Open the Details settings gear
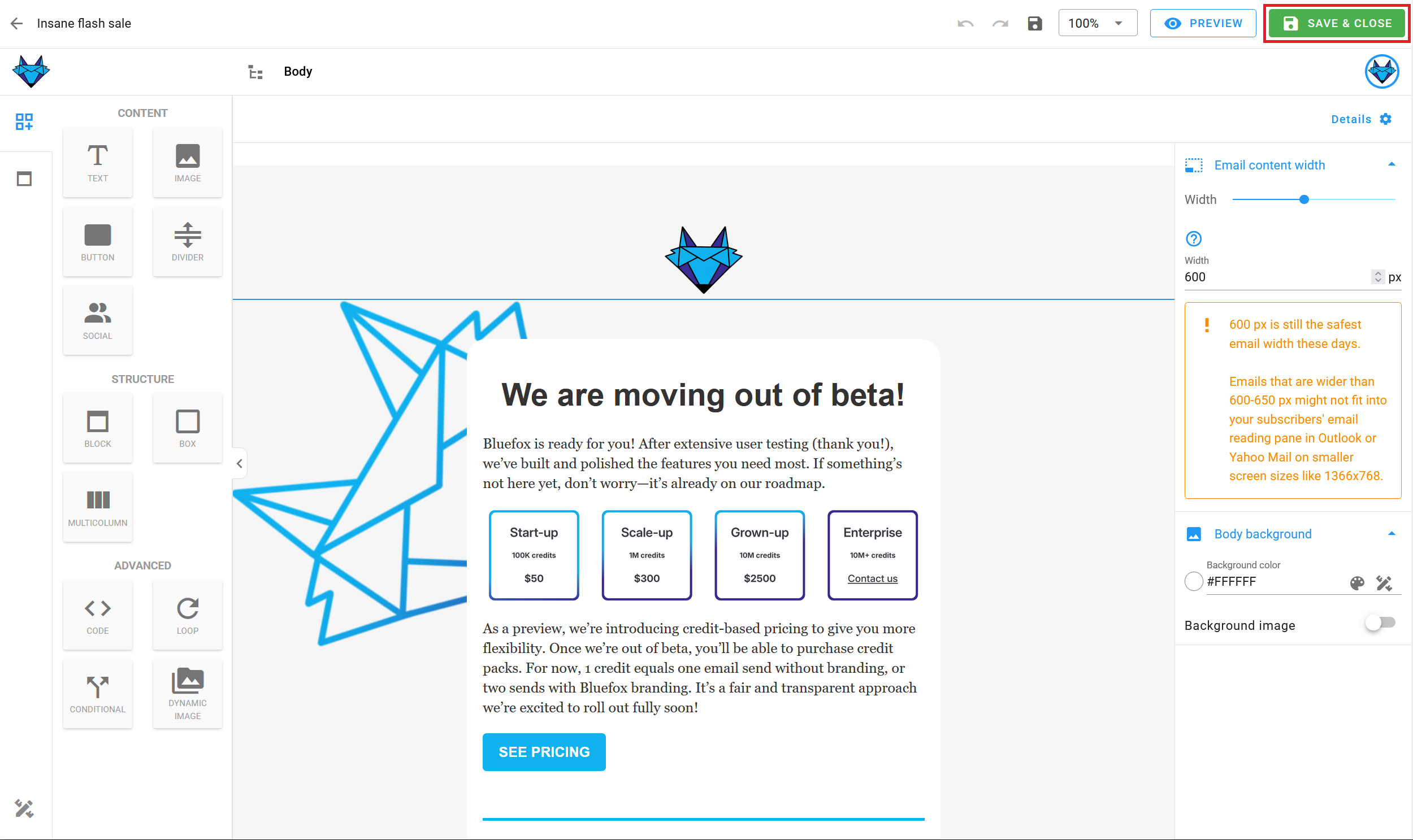 (x=1385, y=119)
